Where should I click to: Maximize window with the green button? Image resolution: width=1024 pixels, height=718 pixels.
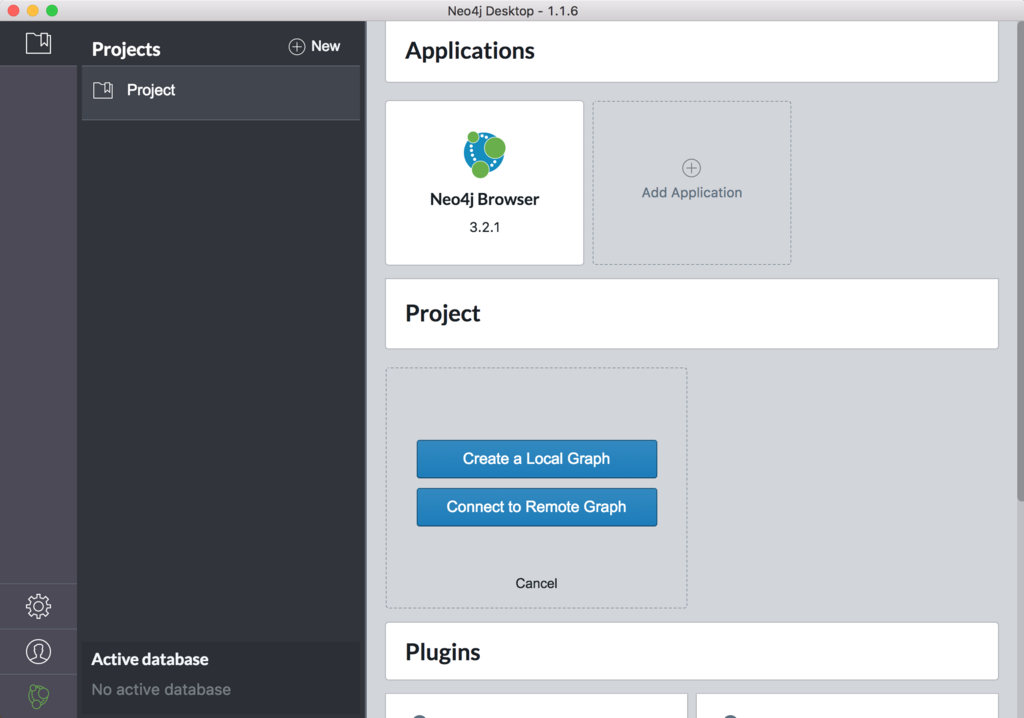coord(52,10)
